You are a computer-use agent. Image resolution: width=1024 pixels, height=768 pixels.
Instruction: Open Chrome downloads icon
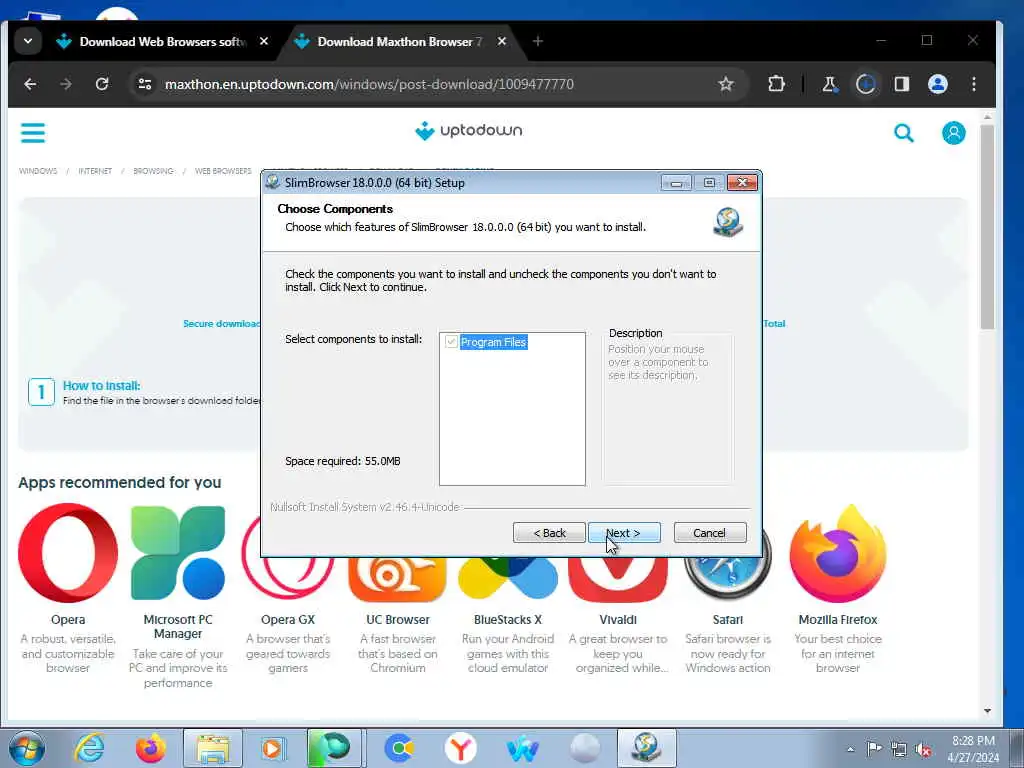(x=865, y=84)
